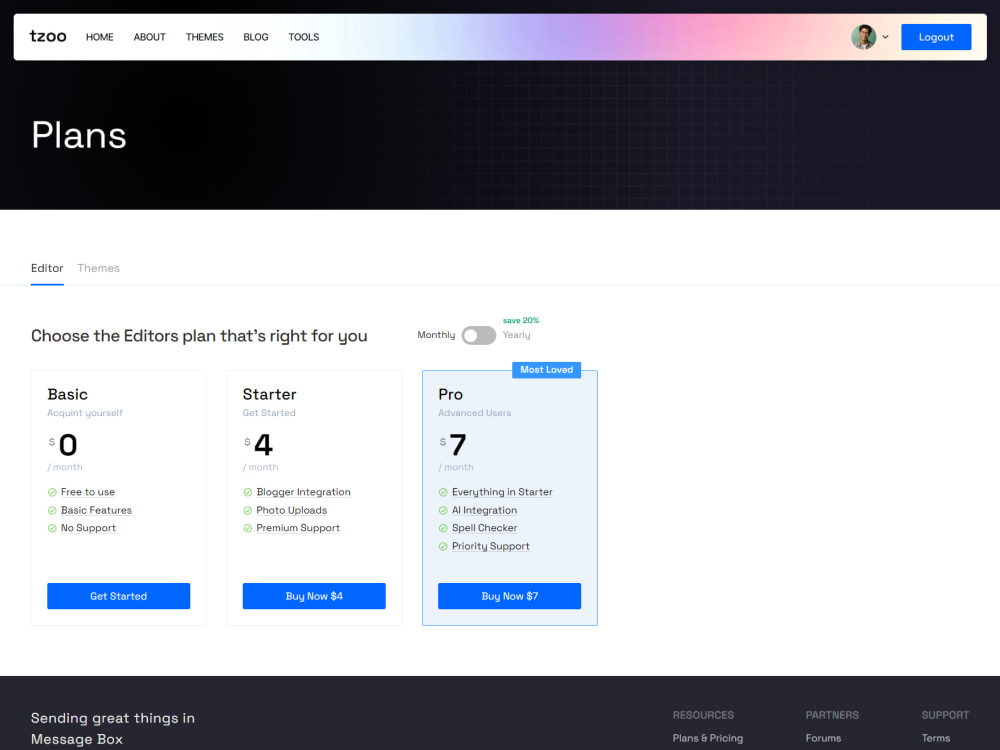
Task: Click the Free to use checkmark icon
Action: tap(52, 492)
